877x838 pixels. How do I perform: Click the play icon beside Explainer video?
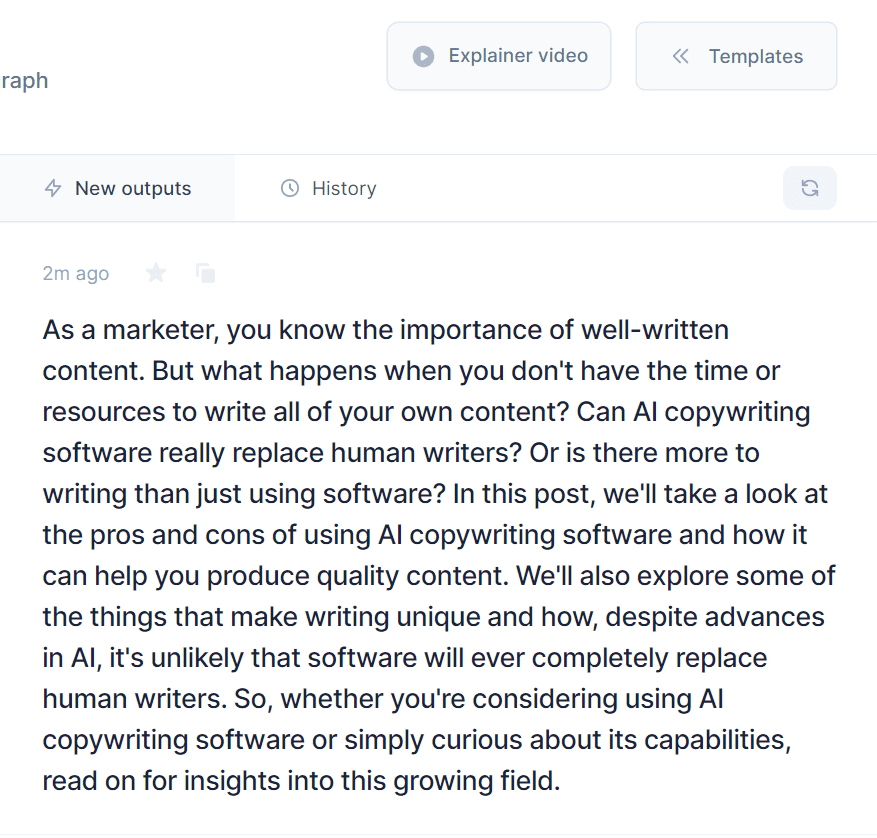point(423,57)
